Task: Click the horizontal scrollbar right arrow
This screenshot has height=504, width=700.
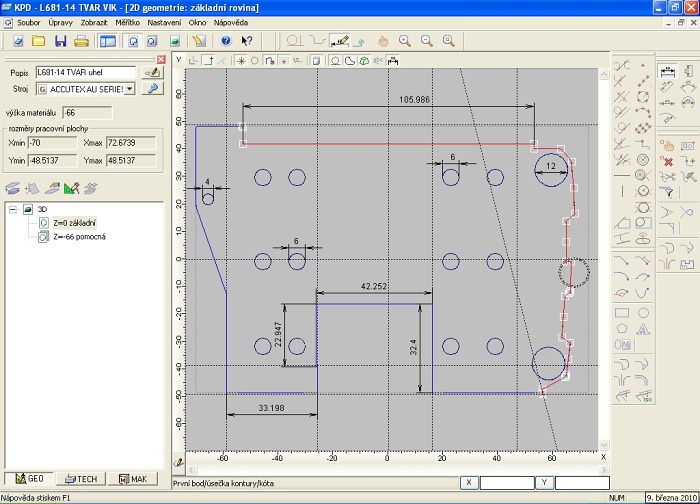Action: pos(604,470)
